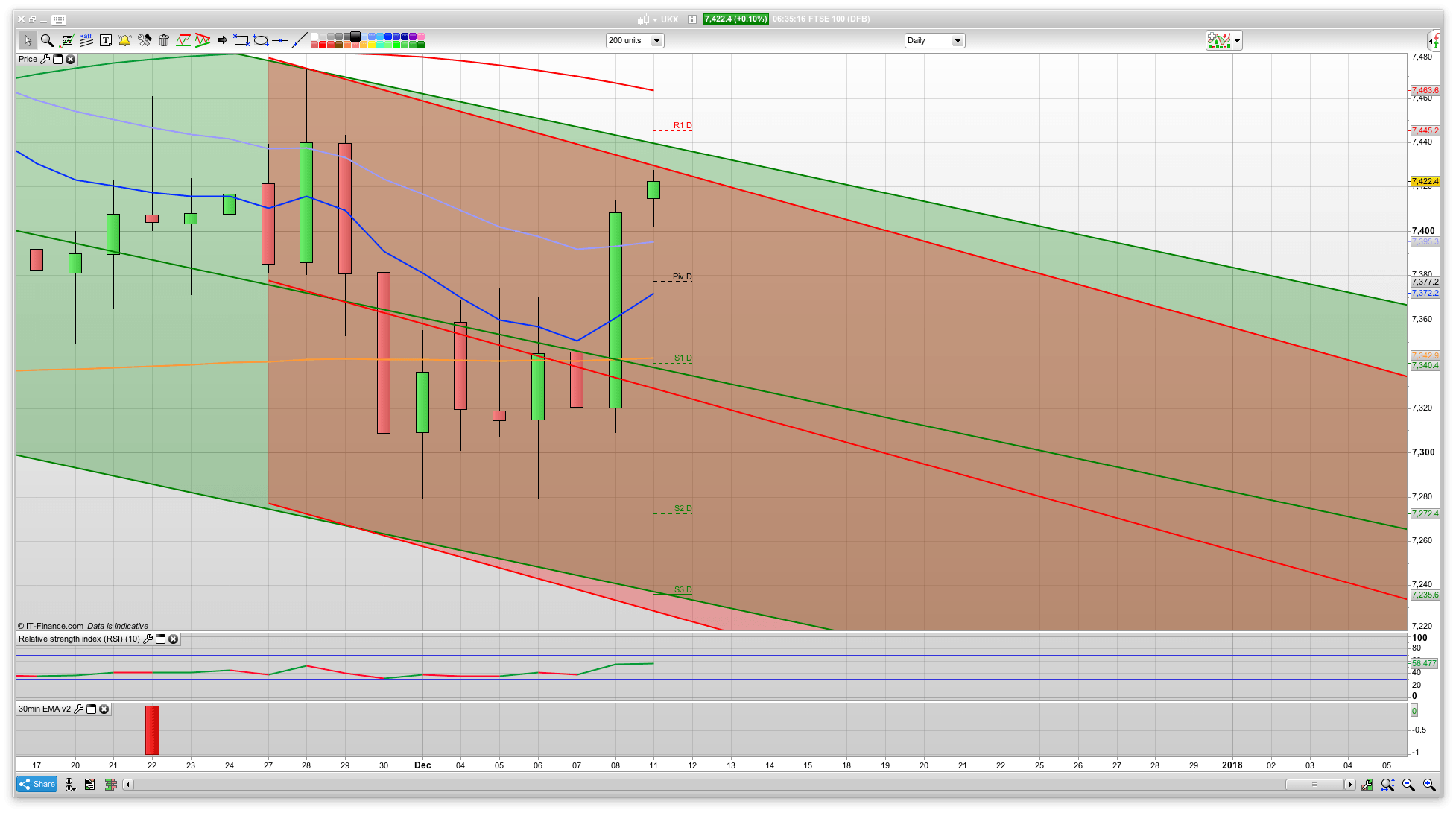Click the S3 D support label
The height and width of the screenshot is (813, 1456).
click(x=683, y=589)
